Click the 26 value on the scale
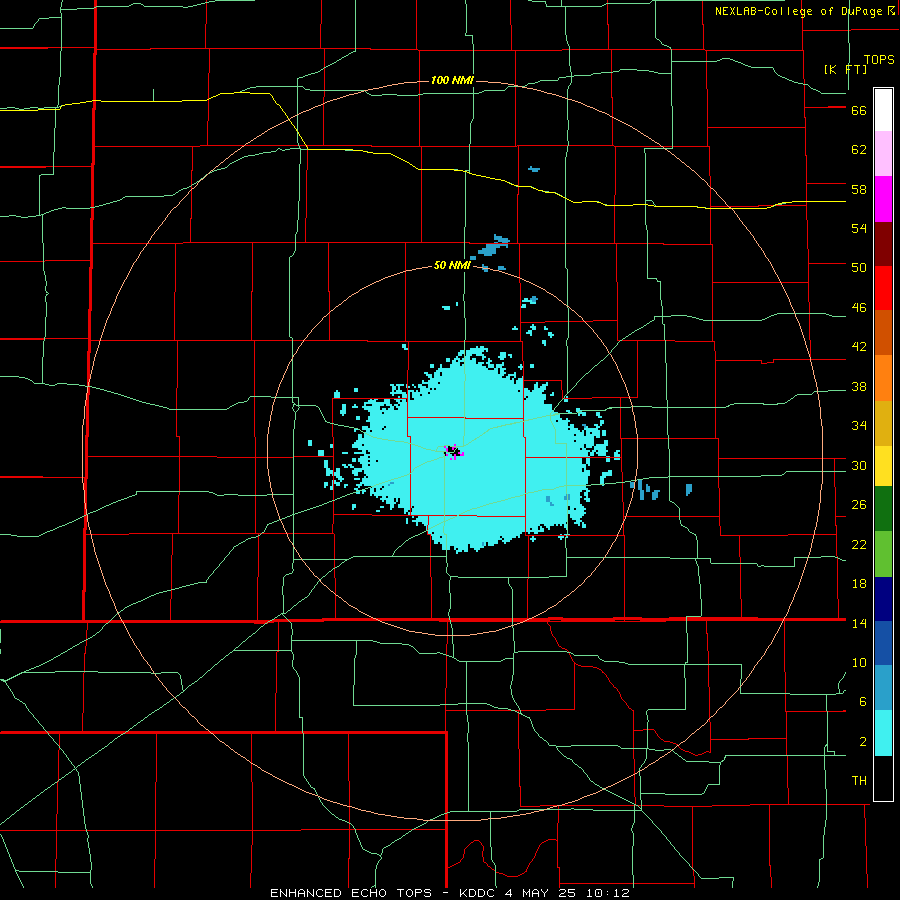 [859, 505]
